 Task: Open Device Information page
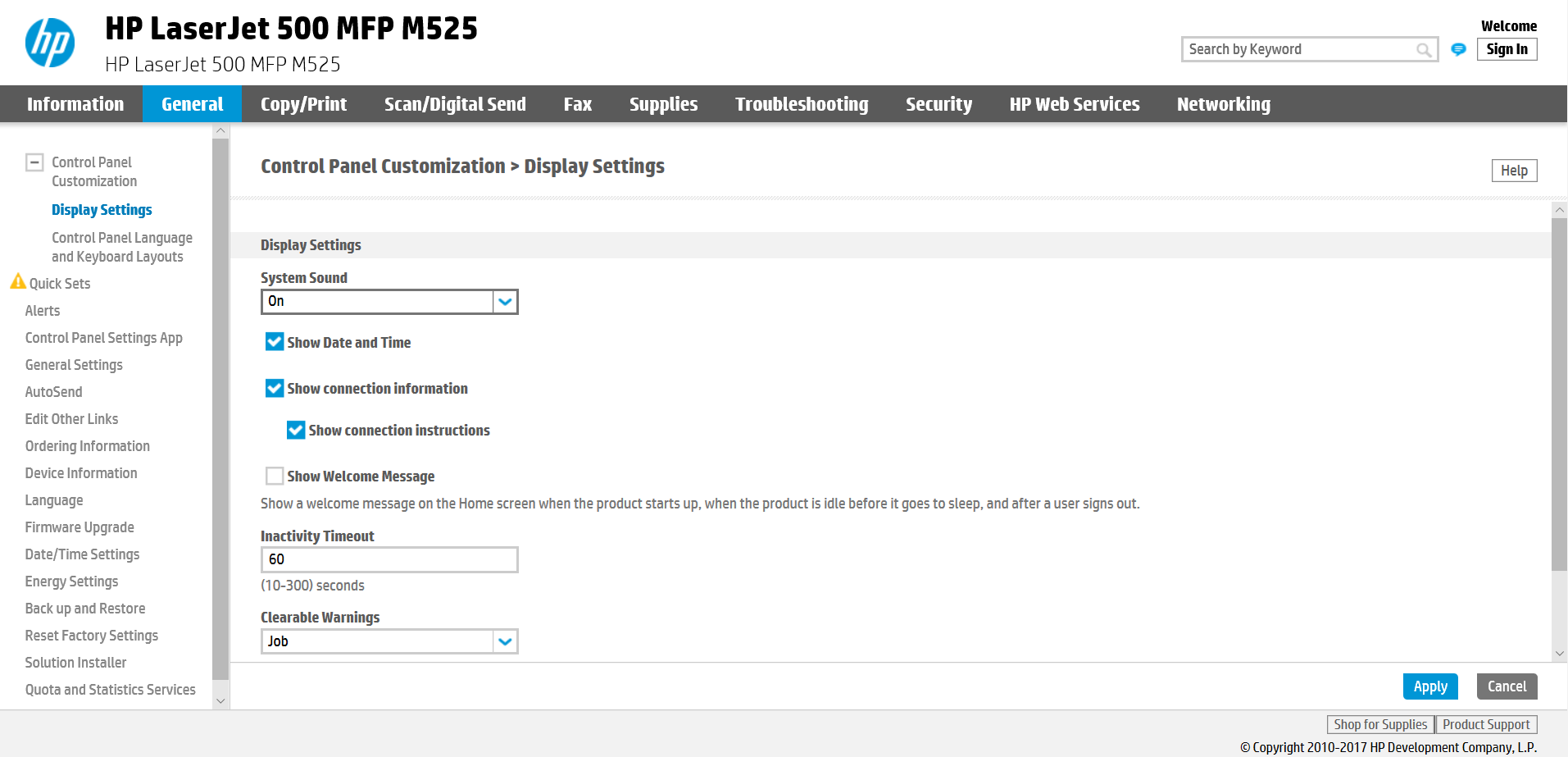(x=81, y=473)
